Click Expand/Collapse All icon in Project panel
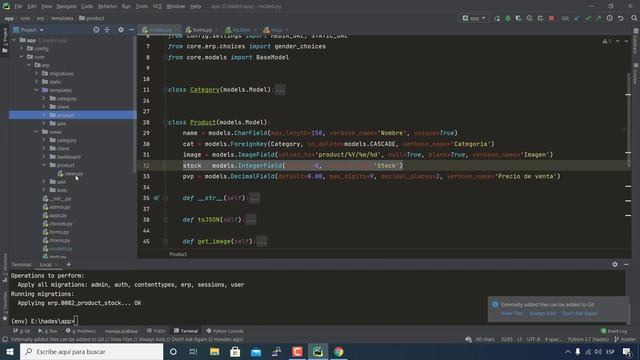The image size is (640, 360). pyautogui.click(x=107, y=30)
